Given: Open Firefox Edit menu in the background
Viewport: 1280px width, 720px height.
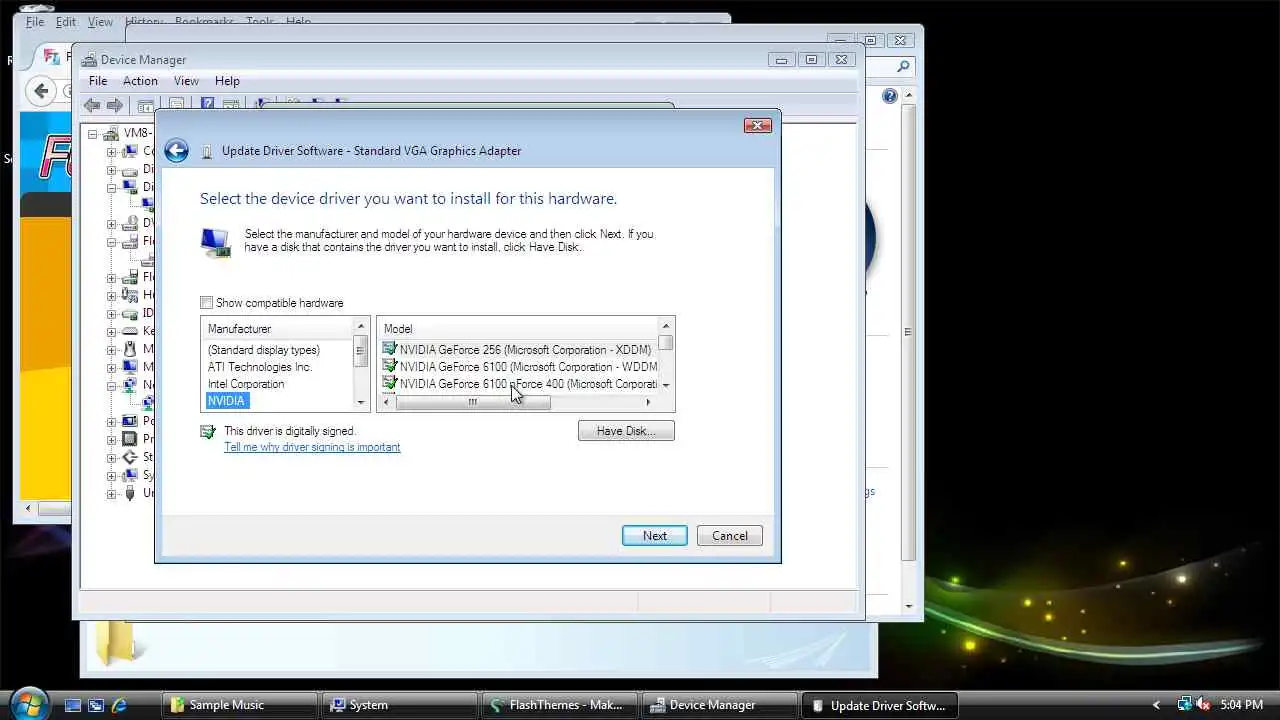Looking at the screenshot, I should tap(66, 22).
